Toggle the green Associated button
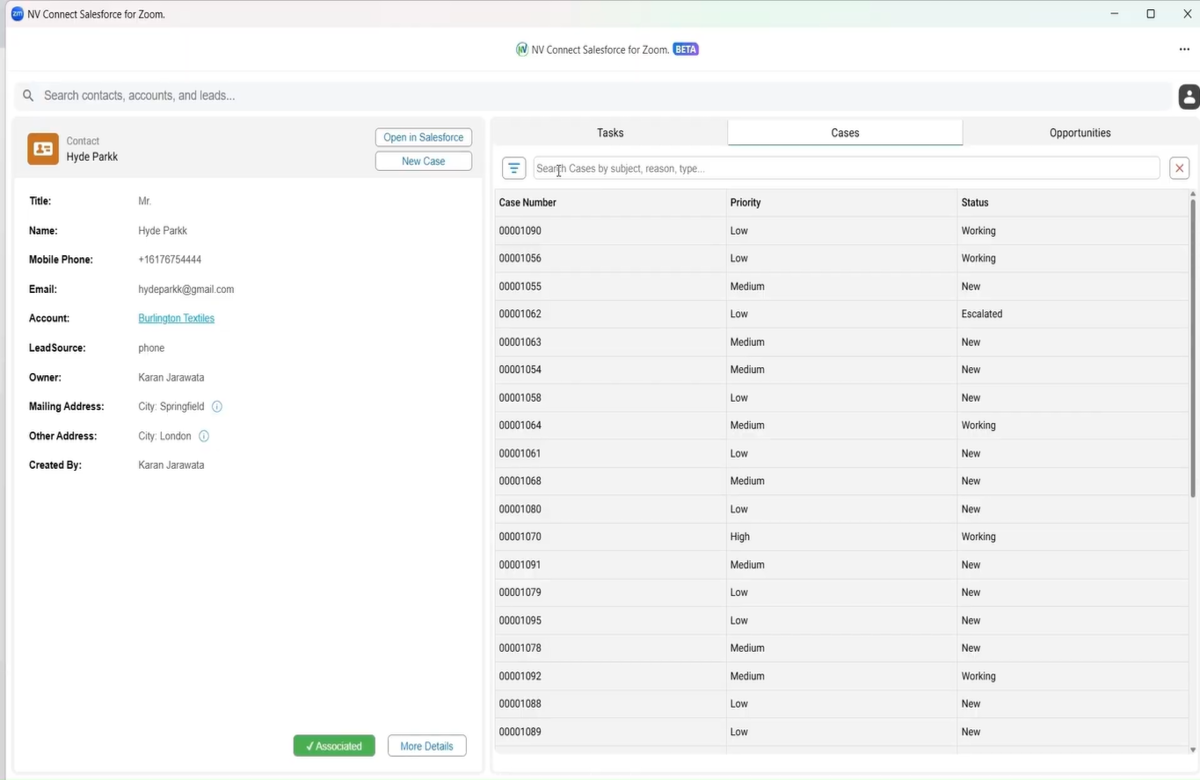Image resolution: width=1200 pixels, height=780 pixels. (334, 746)
